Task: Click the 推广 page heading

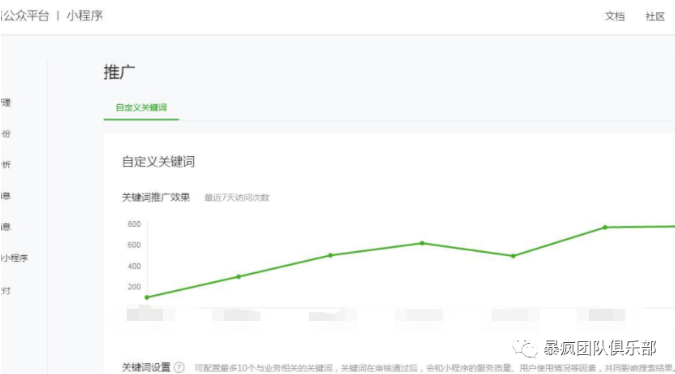Action: point(119,72)
